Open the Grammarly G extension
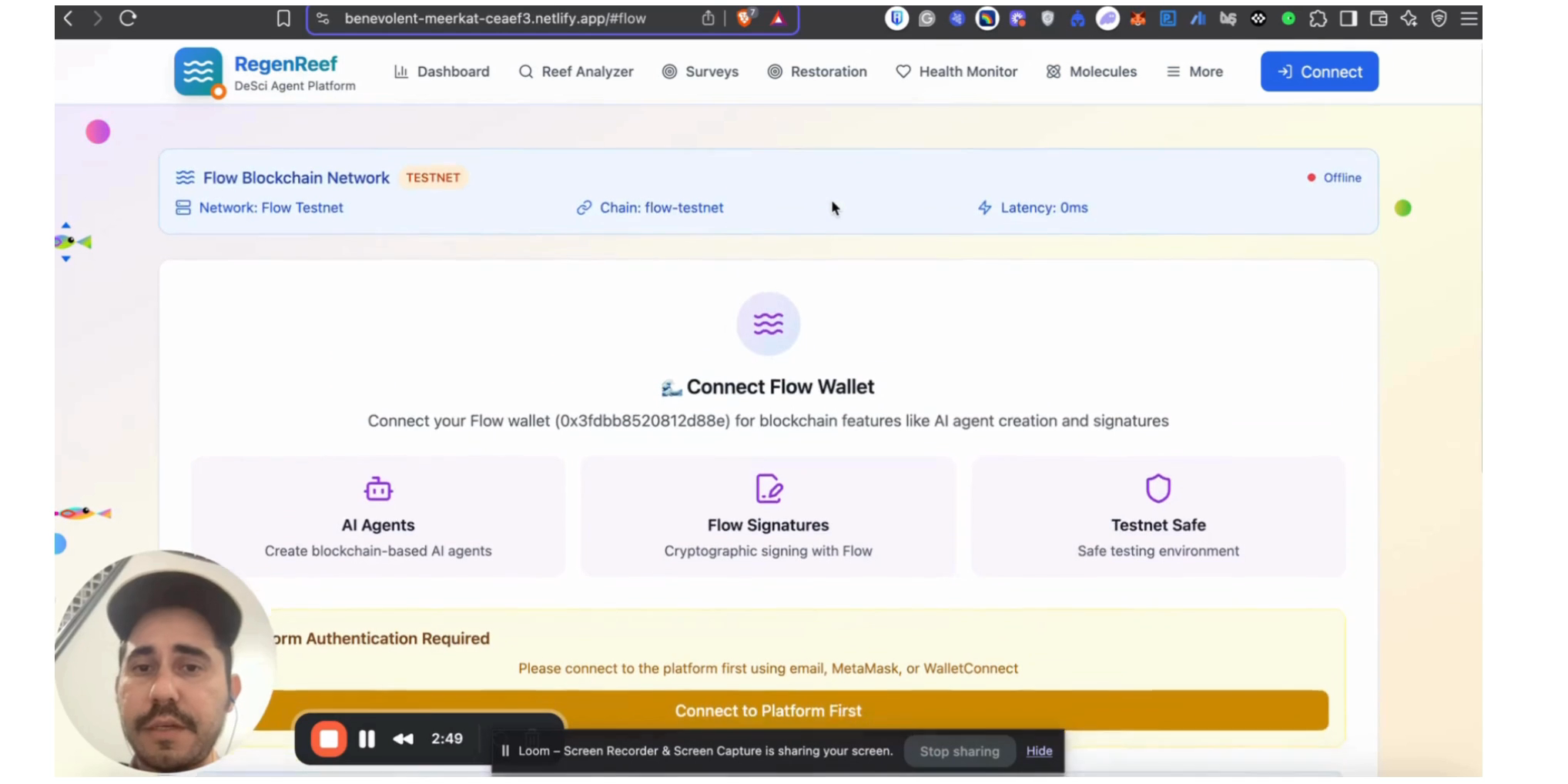1568x784 pixels. (926, 18)
